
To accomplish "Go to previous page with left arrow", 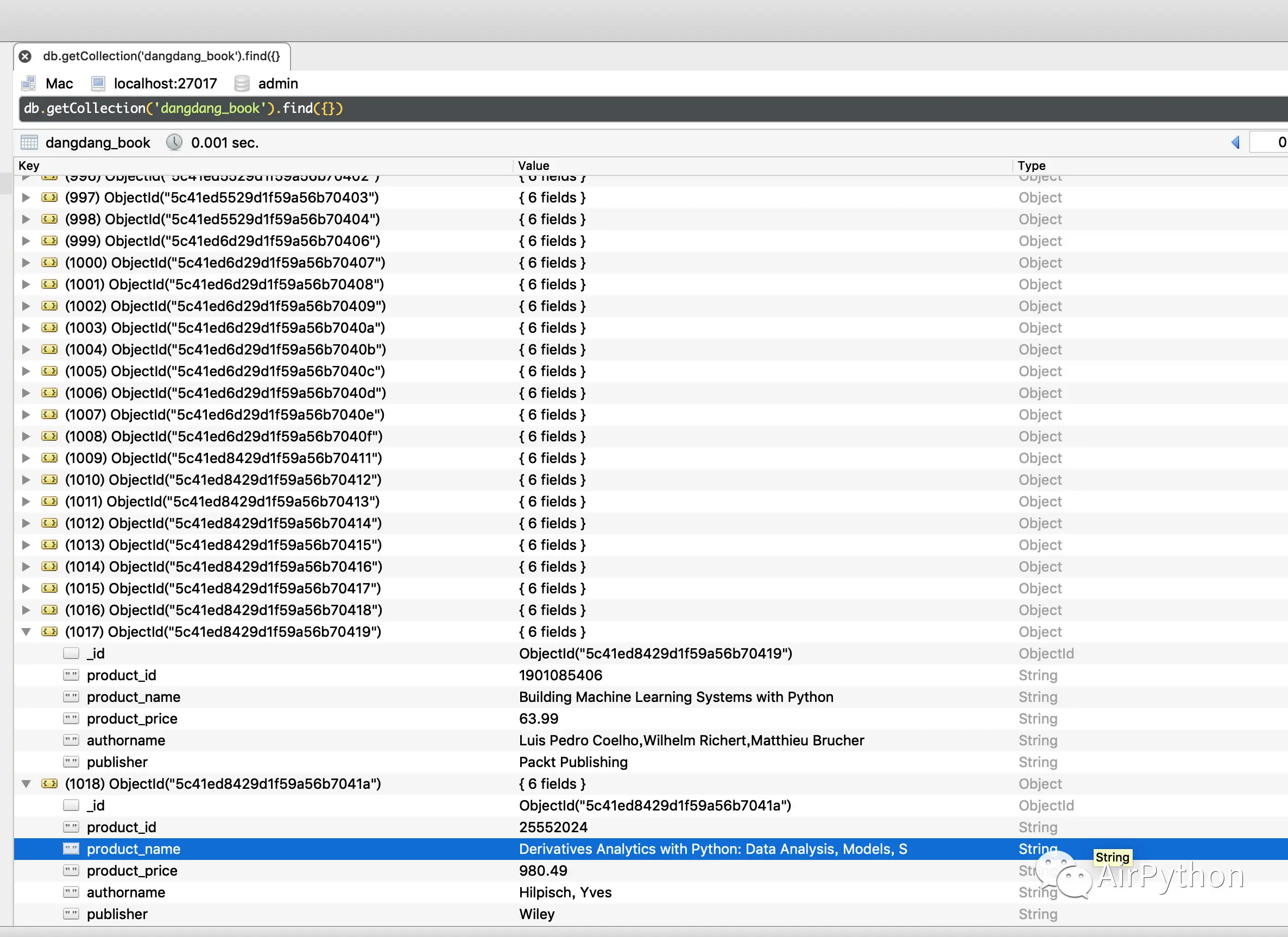I will coord(1235,142).
